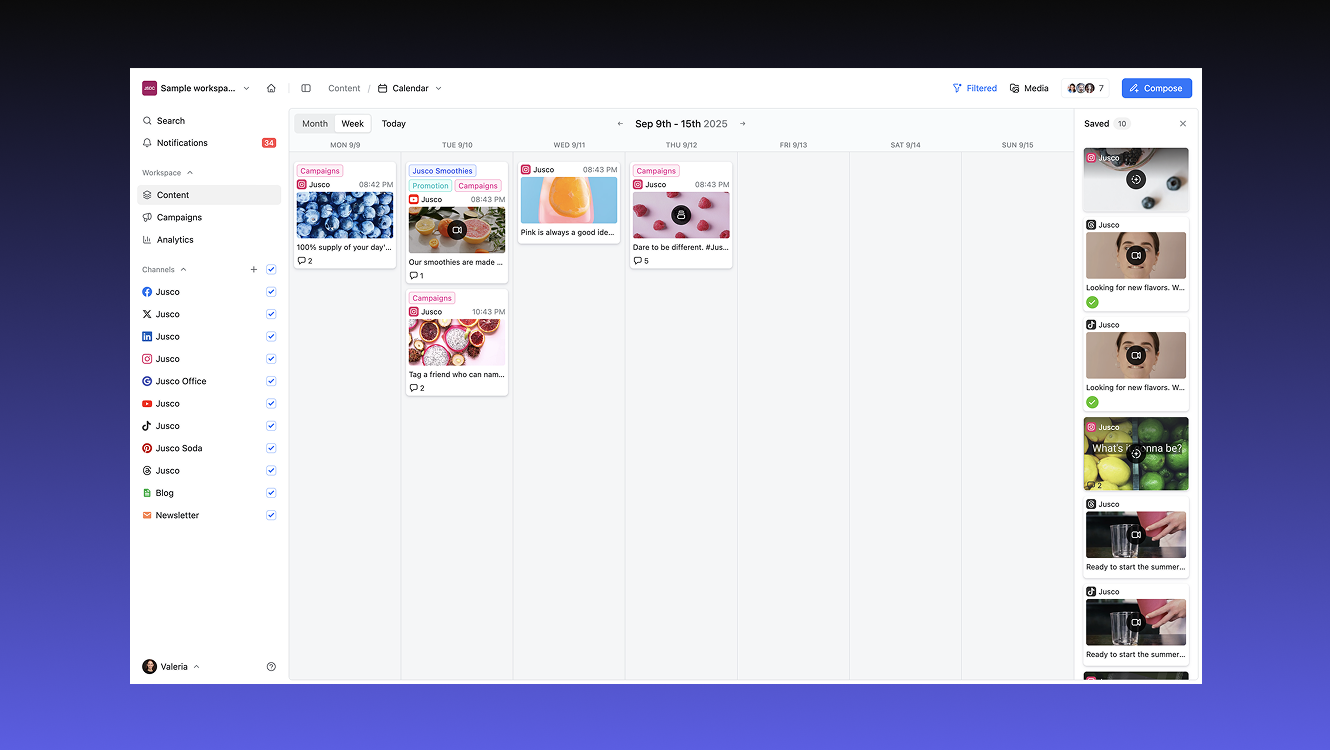Toggle the LinkedIn Jusco channel checkbox
Viewport: 1330px width, 750px height.
tap(271, 337)
